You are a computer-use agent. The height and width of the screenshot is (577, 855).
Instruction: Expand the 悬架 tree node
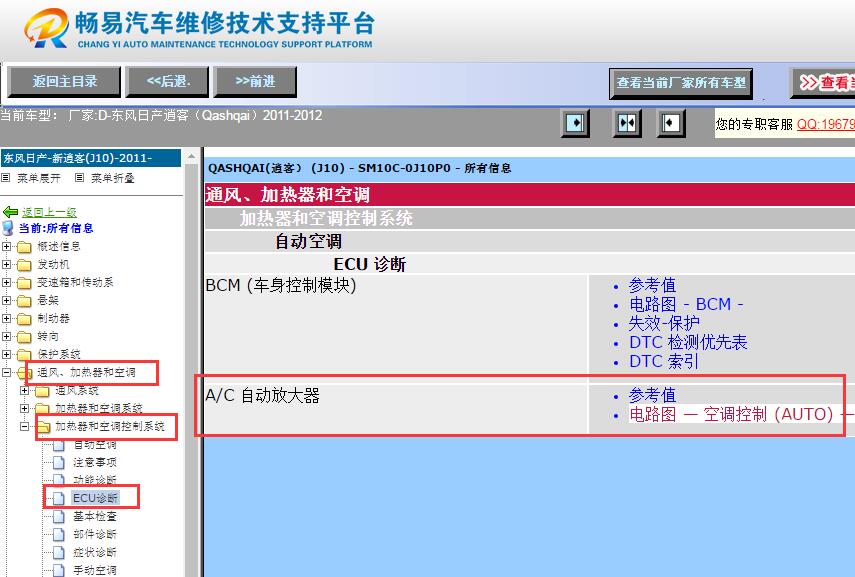6,300
